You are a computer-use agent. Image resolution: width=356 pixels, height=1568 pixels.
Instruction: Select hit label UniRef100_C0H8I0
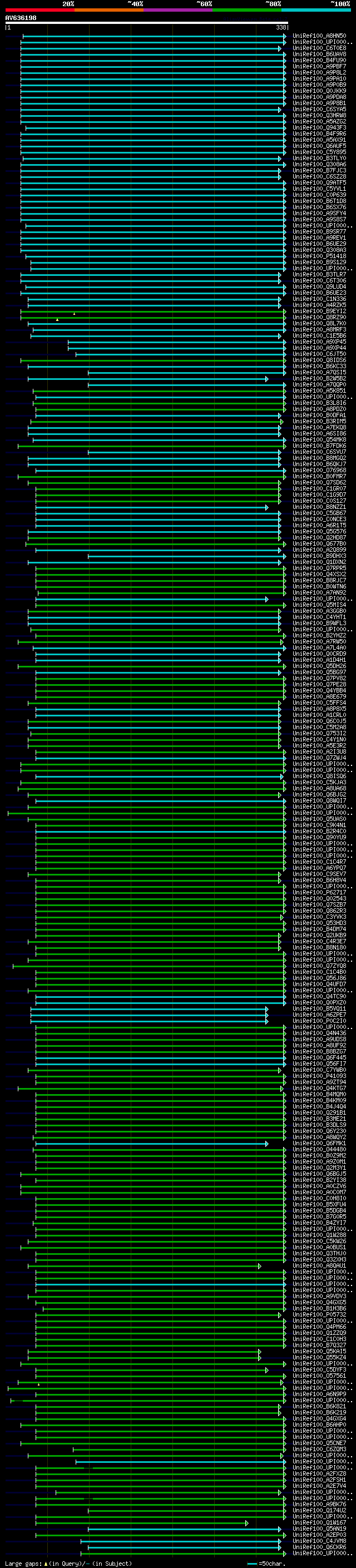coord(319,1199)
